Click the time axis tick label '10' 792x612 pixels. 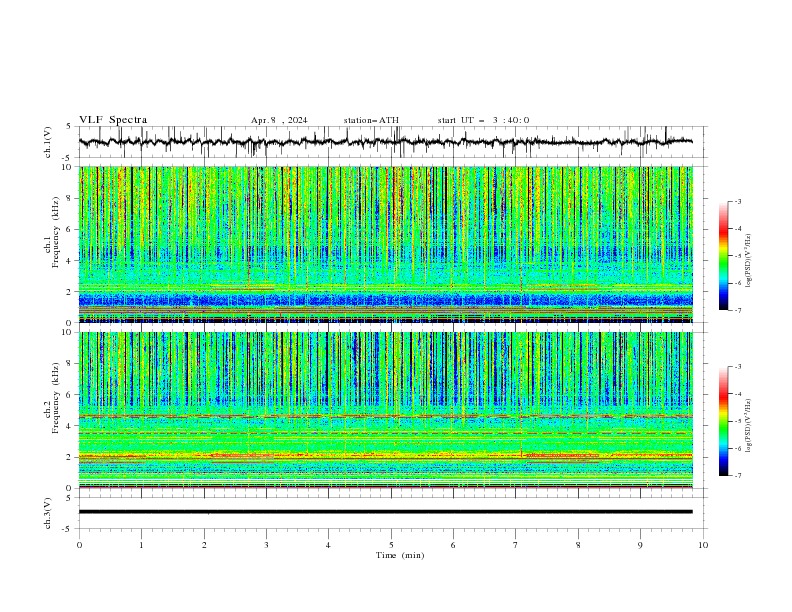click(703, 545)
